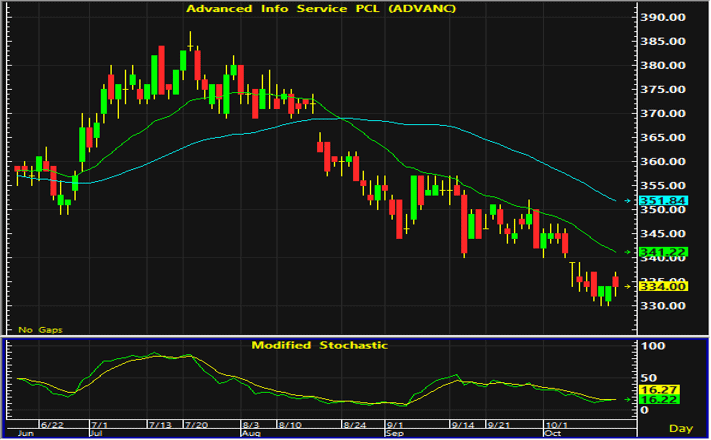711x440 pixels.
Task: Select the 330.00 price axis label
Action: (662, 306)
